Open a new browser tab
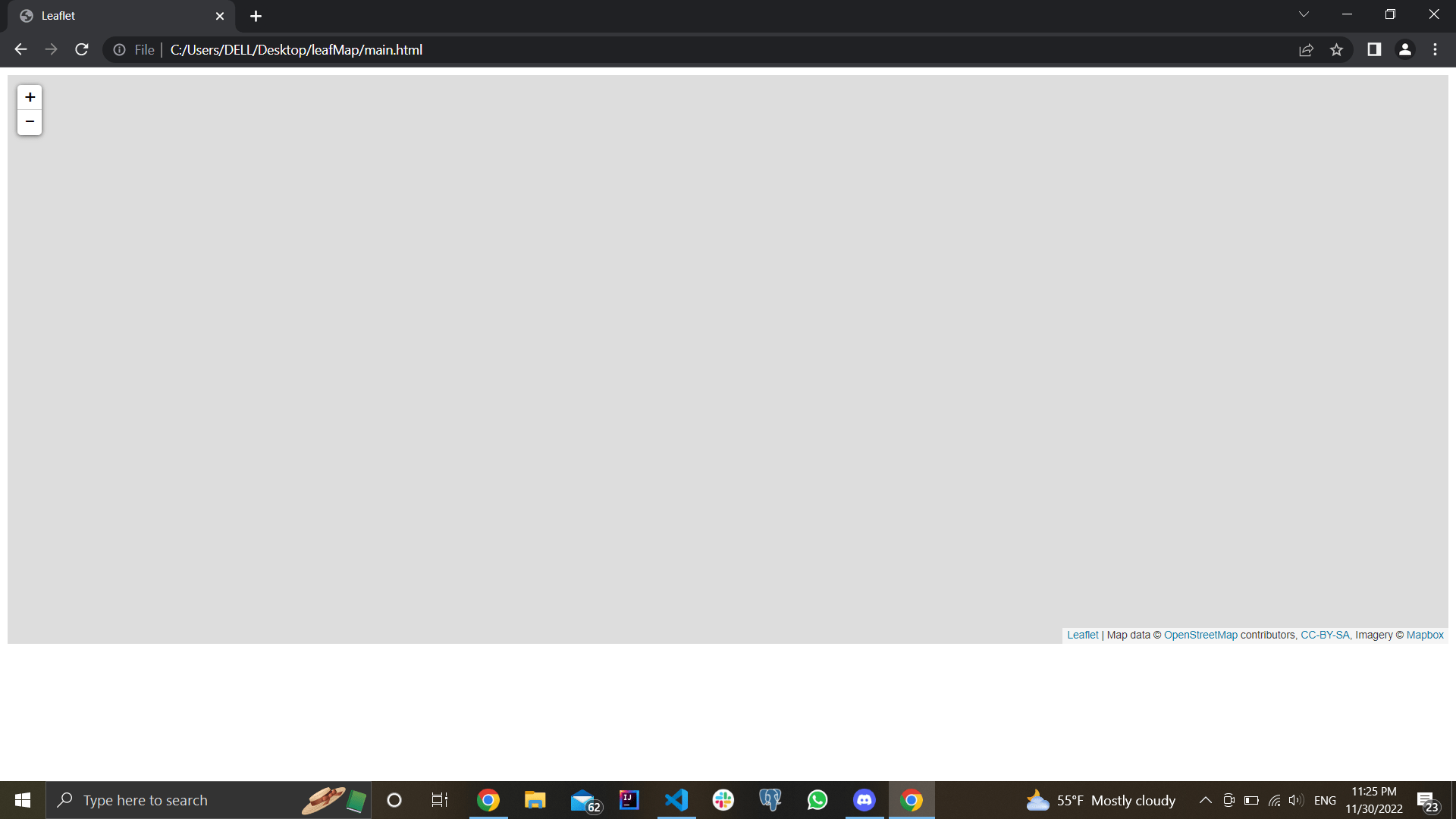 click(256, 16)
